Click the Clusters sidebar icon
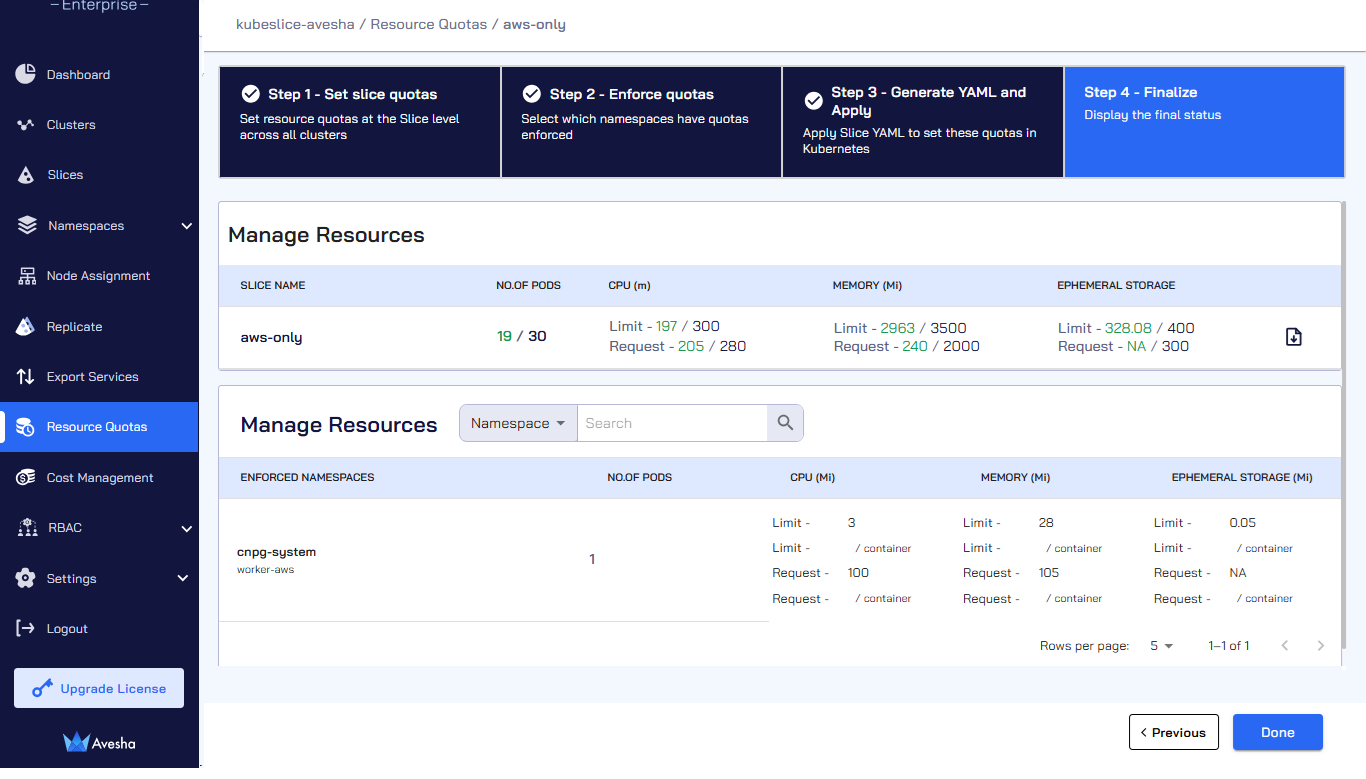Image resolution: width=1366 pixels, height=779 pixels. click(x=26, y=125)
